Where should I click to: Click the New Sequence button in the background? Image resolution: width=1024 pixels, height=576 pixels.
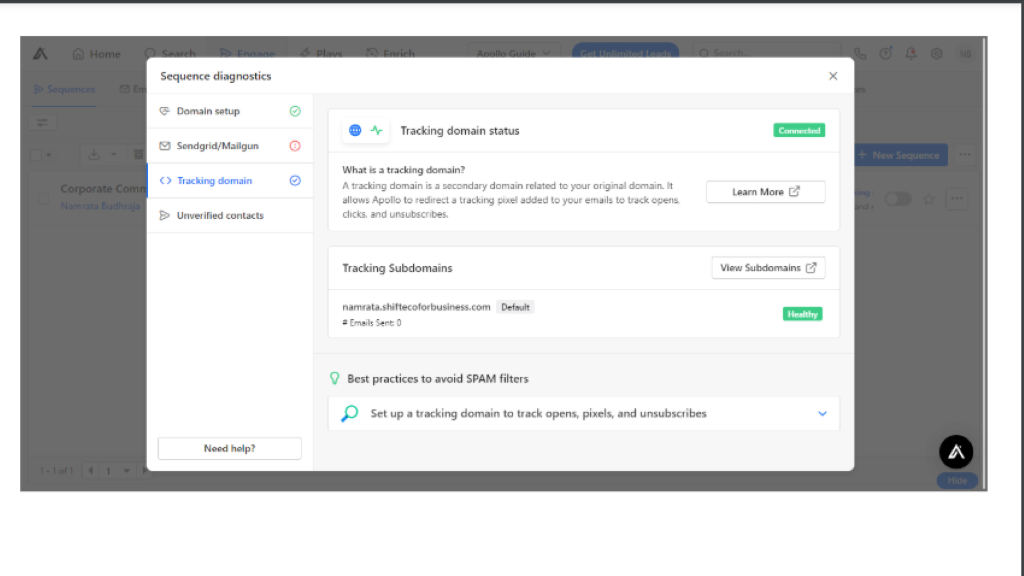tap(901, 155)
